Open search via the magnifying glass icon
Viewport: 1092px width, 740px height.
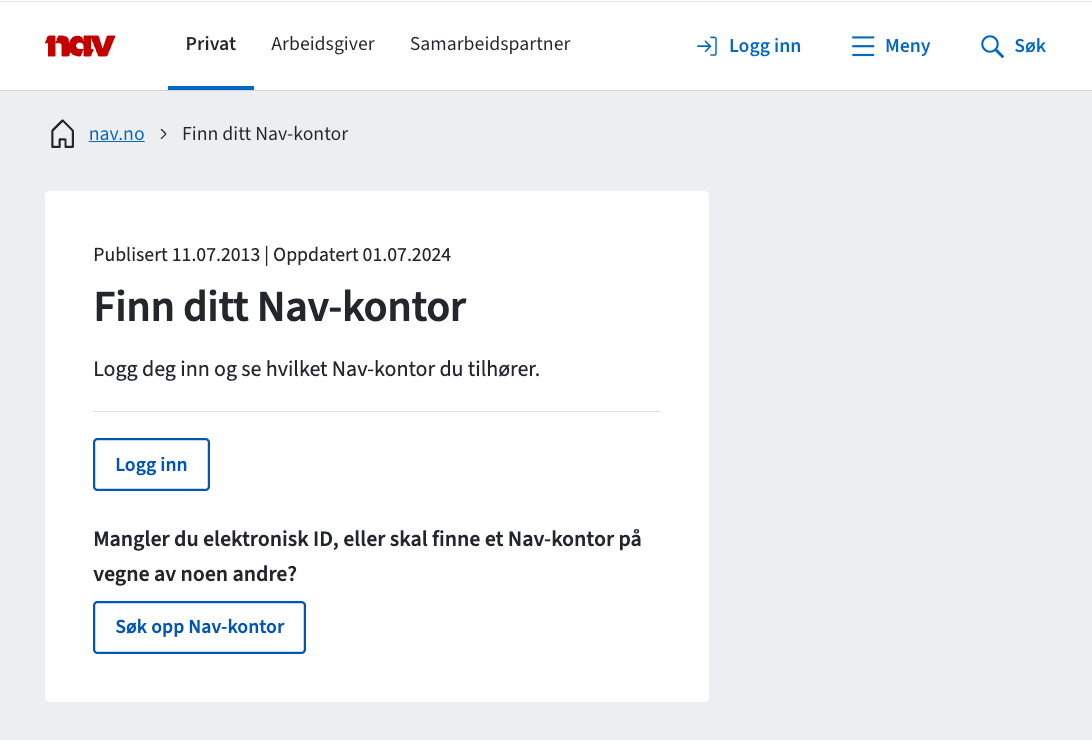[x=991, y=45]
